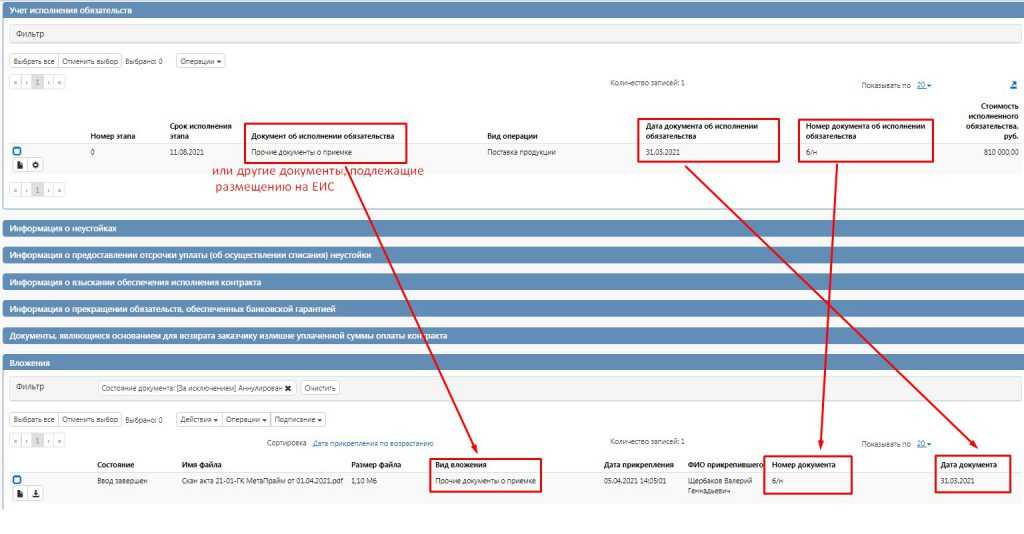
Task: Select page 1 in Вложения pagination
Action: (x=37, y=441)
